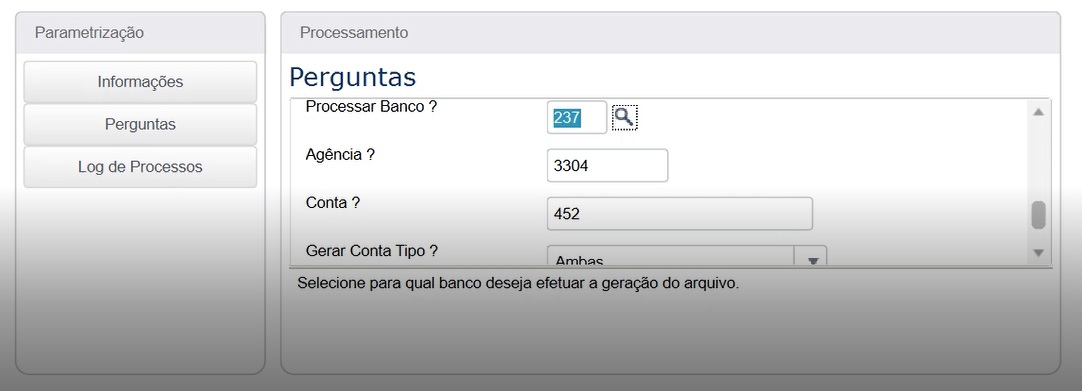Open Log de Processos
1082x391 pixels.
[140, 168]
